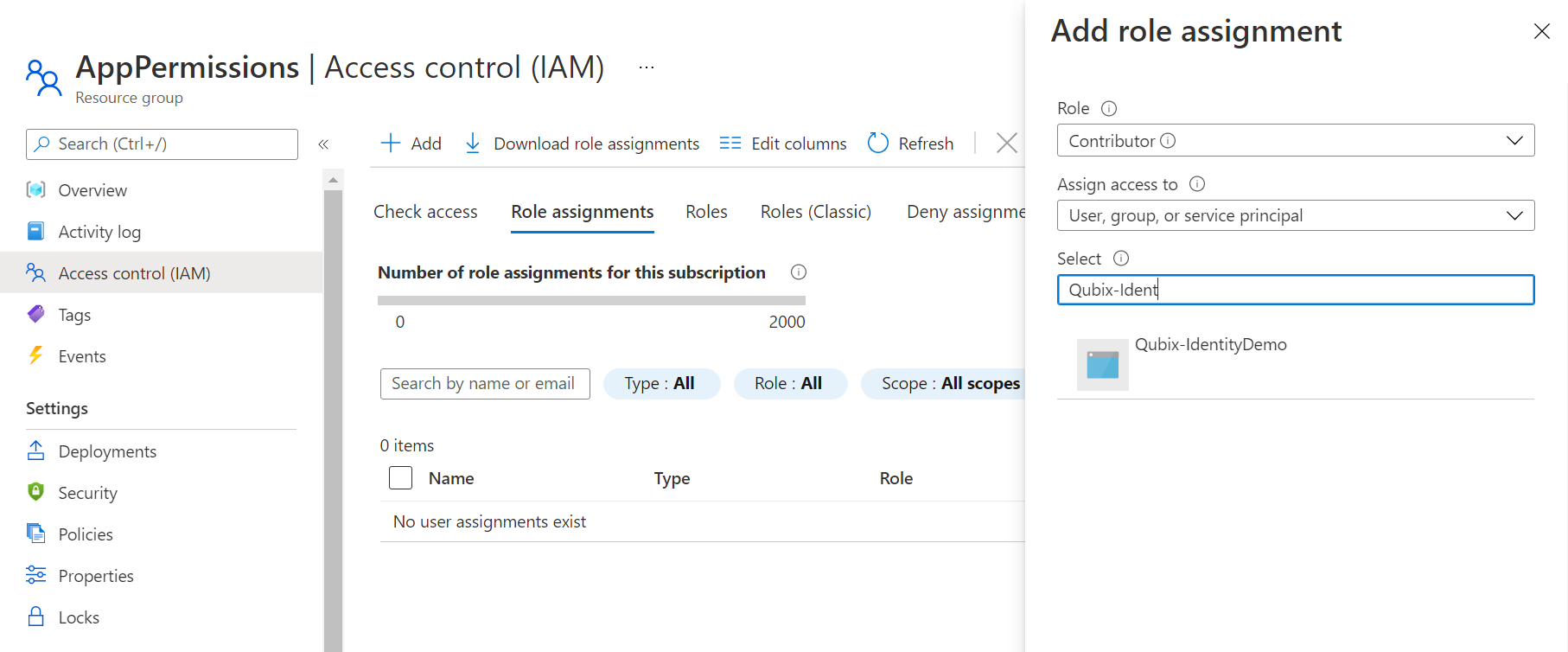The image size is (1568, 652).
Task: Click the Access control people icon
Action: [x=36, y=272]
